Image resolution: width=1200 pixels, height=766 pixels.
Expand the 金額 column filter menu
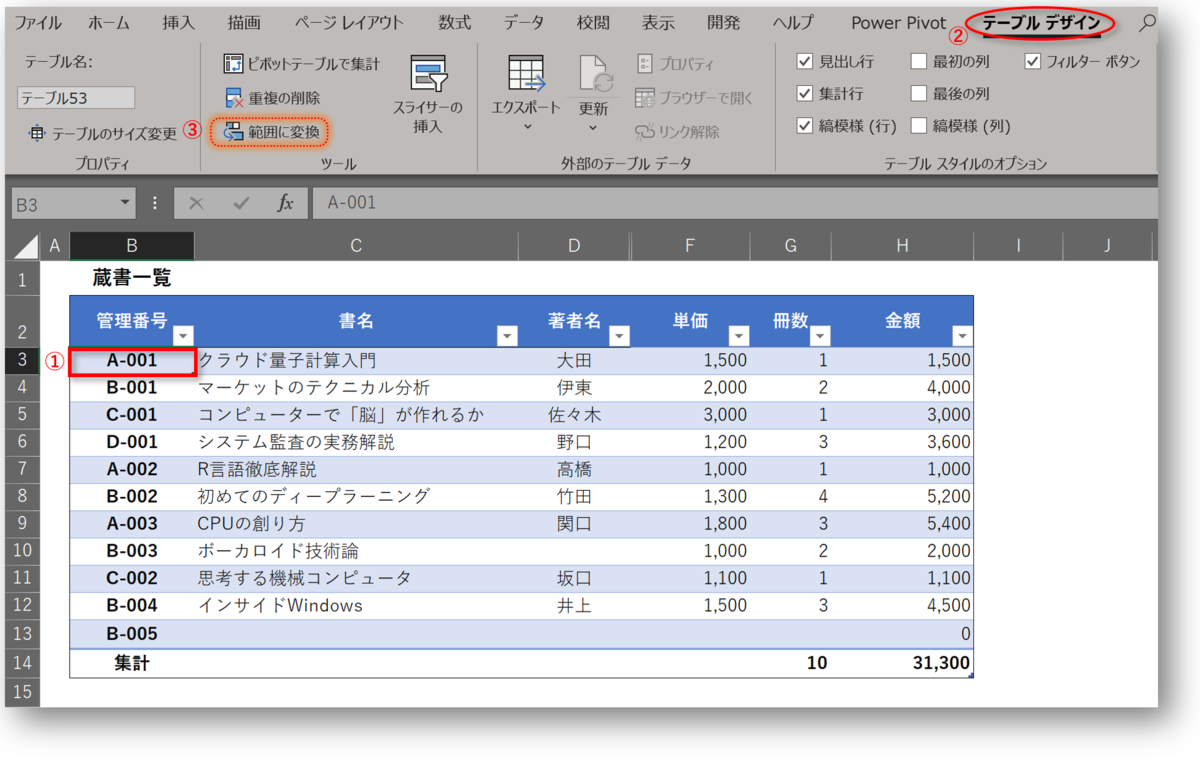click(x=962, y=337)
